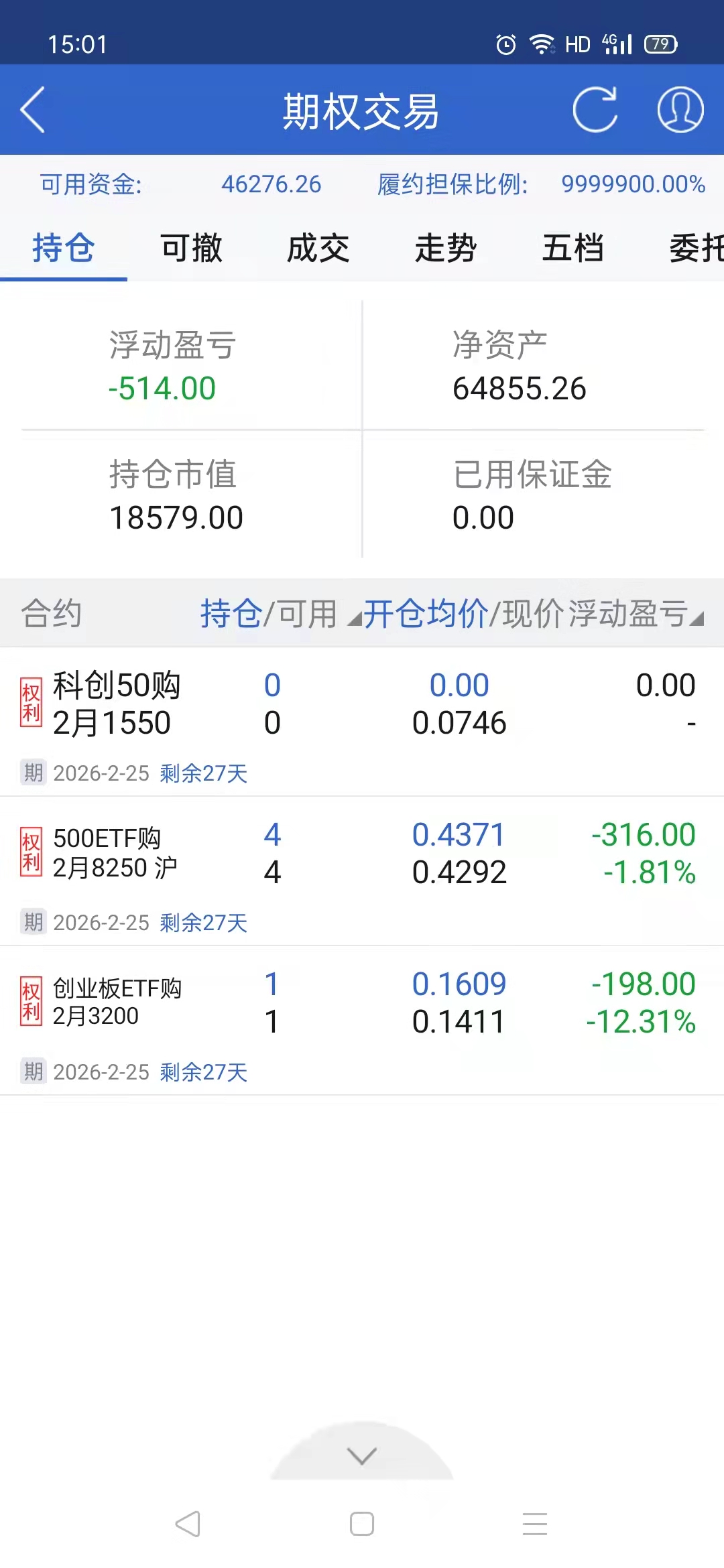This screenshot has width=724, height=1568.
Task: Tap the back arrow icon
Action: pos(34,110)
